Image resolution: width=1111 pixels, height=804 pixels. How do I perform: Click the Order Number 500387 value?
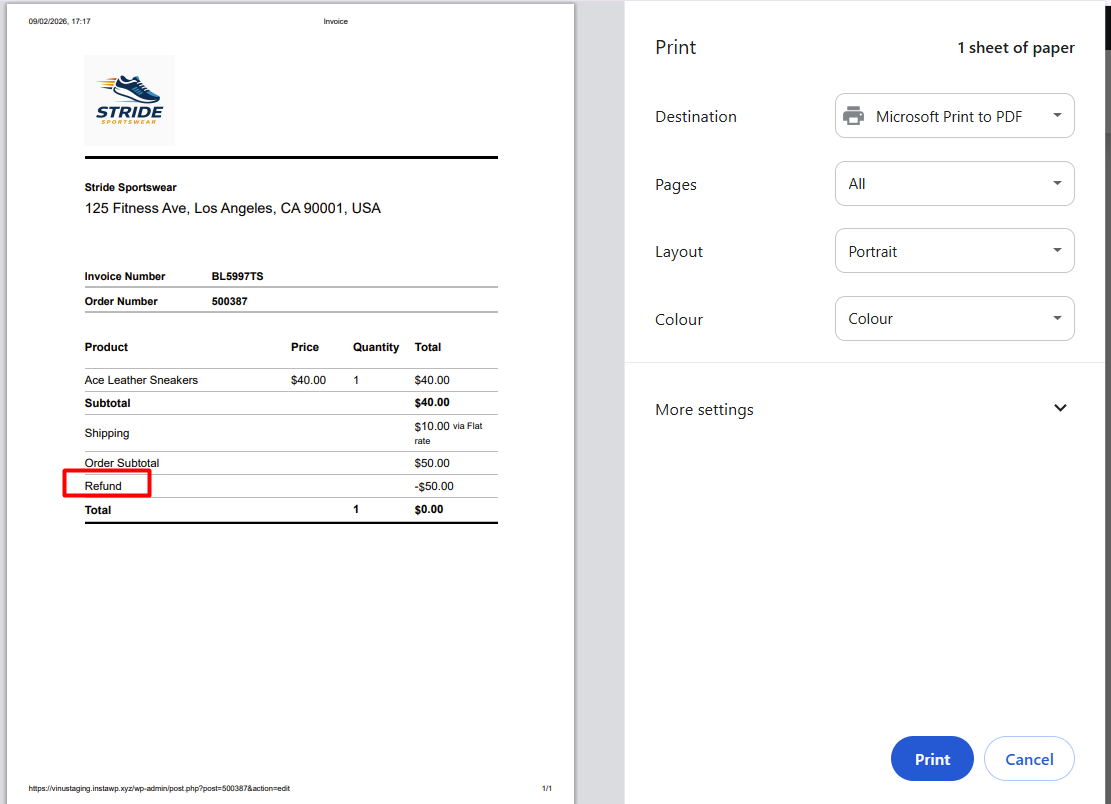[x=228, y=301]
